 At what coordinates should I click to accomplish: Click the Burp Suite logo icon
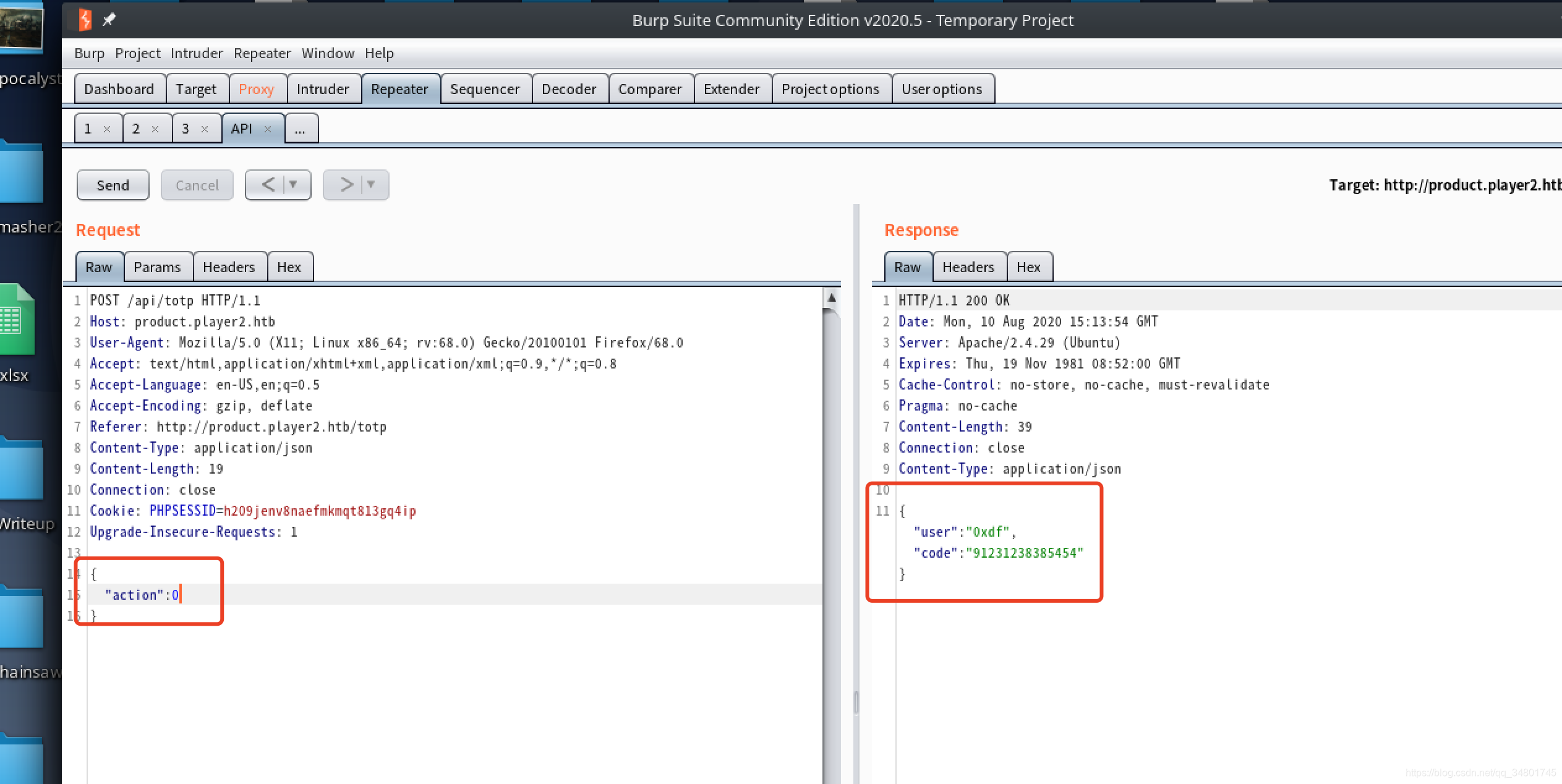85,20
